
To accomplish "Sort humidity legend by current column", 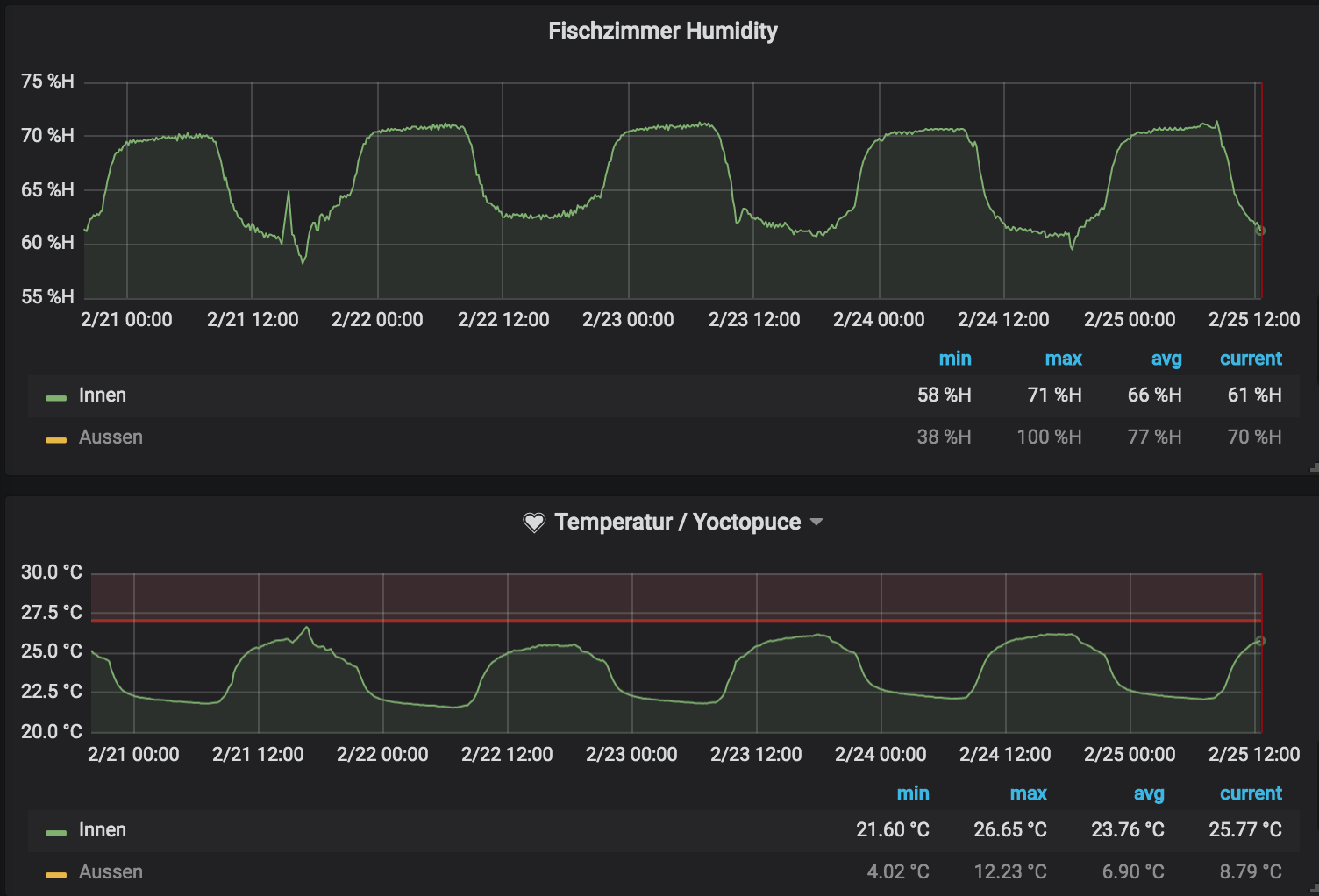I will pyautogui.click(x=1251, y=359).
